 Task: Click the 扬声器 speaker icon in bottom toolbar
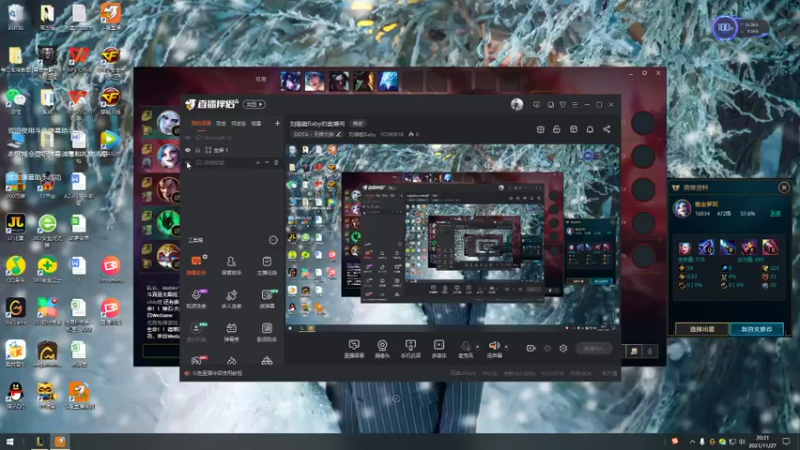(x=494, y=346)
